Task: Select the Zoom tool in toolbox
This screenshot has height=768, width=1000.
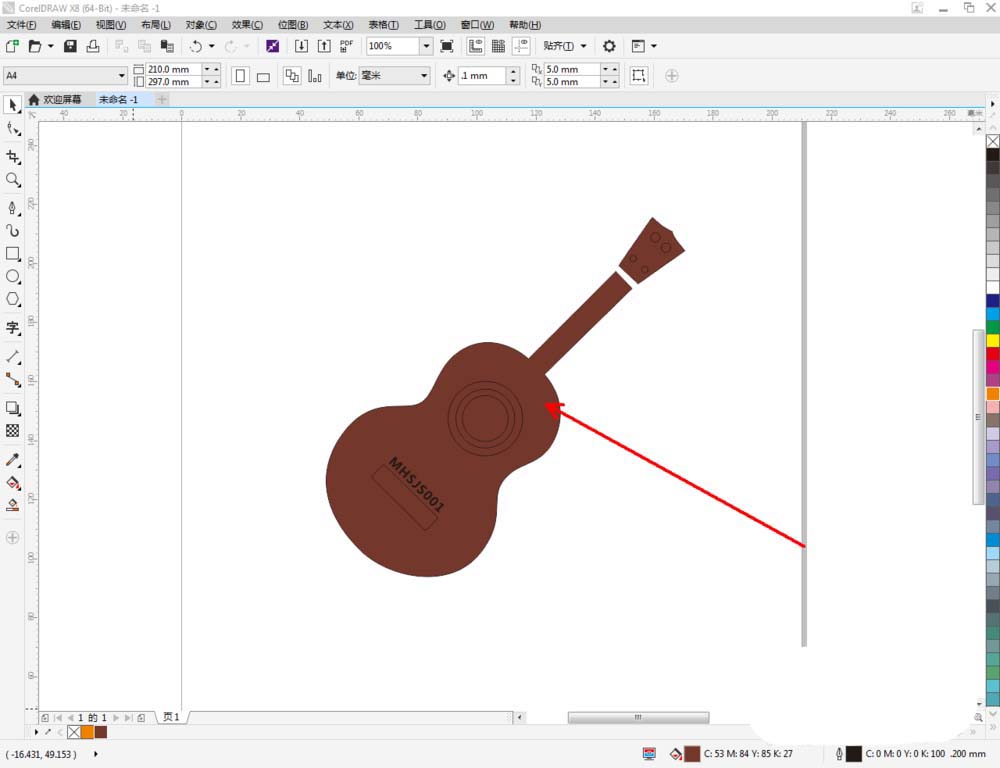Action: click(x=13, y=180)
